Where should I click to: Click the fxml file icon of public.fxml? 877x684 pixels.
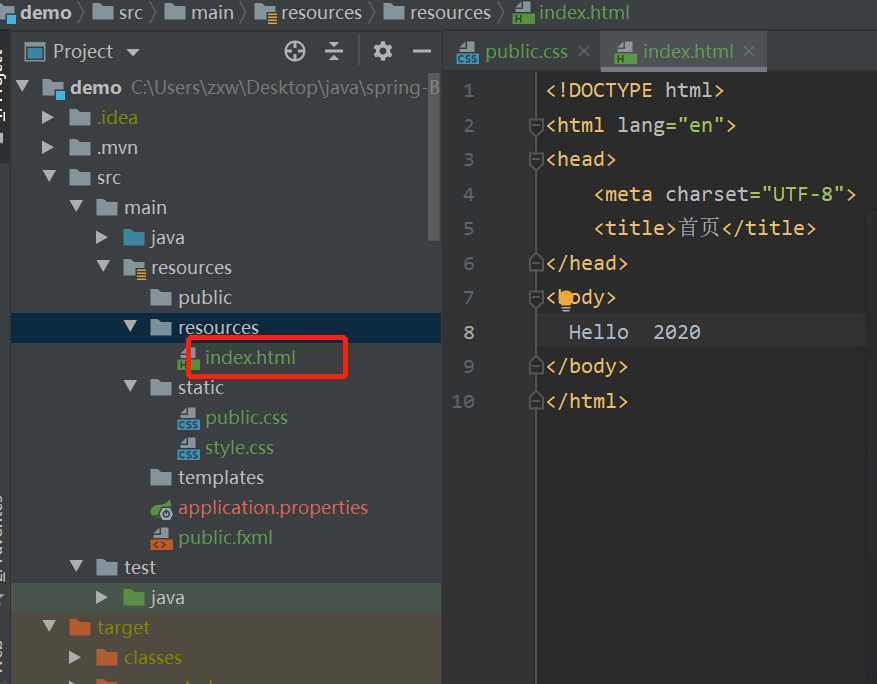[161, 538]
